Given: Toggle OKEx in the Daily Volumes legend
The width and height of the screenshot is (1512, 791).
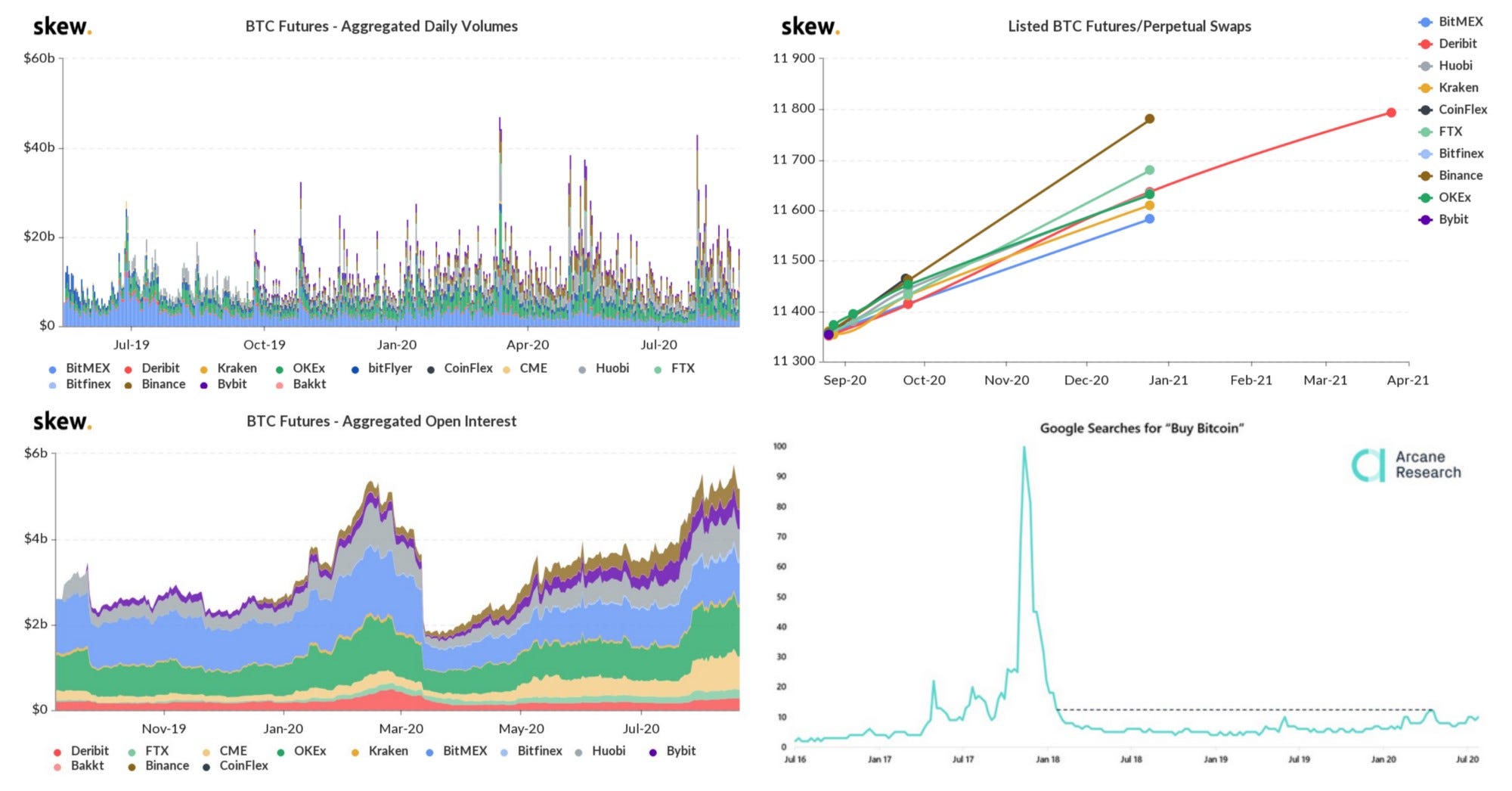Looking at the screenshot, I should tap(300, 368).
